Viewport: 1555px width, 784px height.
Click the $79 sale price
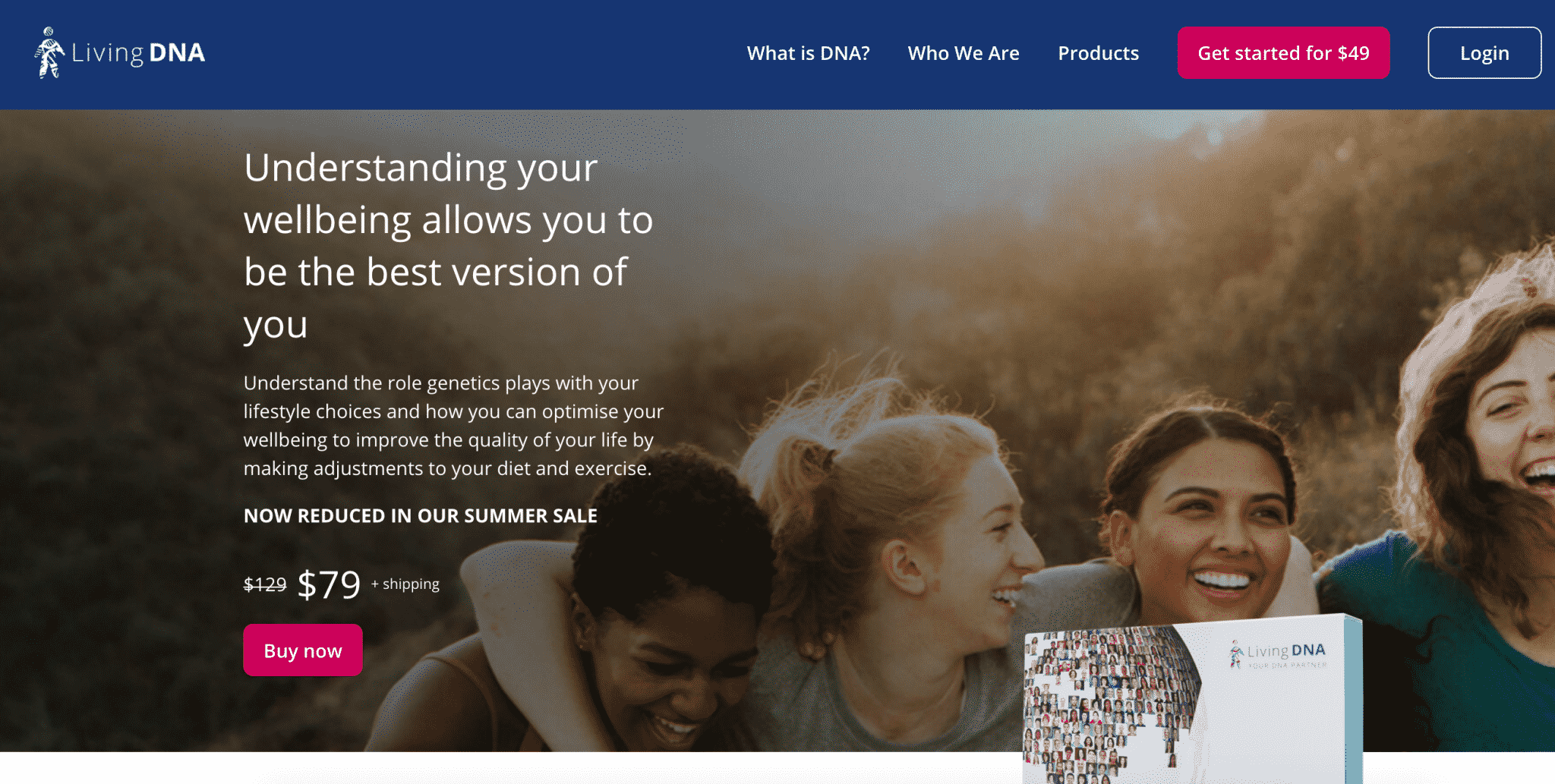point(329,584)
